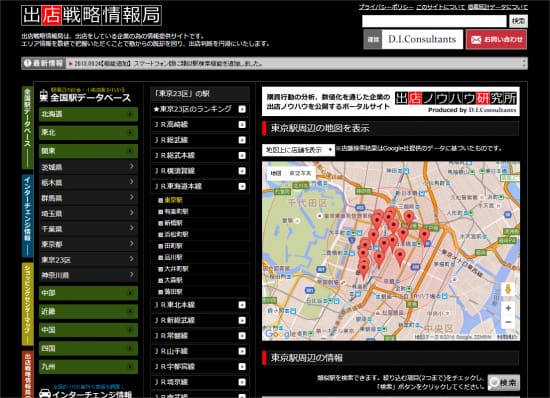The width and height of the screenshot is (550, 398).
Task: Expand the 東北 region
Action: point(88,133)
